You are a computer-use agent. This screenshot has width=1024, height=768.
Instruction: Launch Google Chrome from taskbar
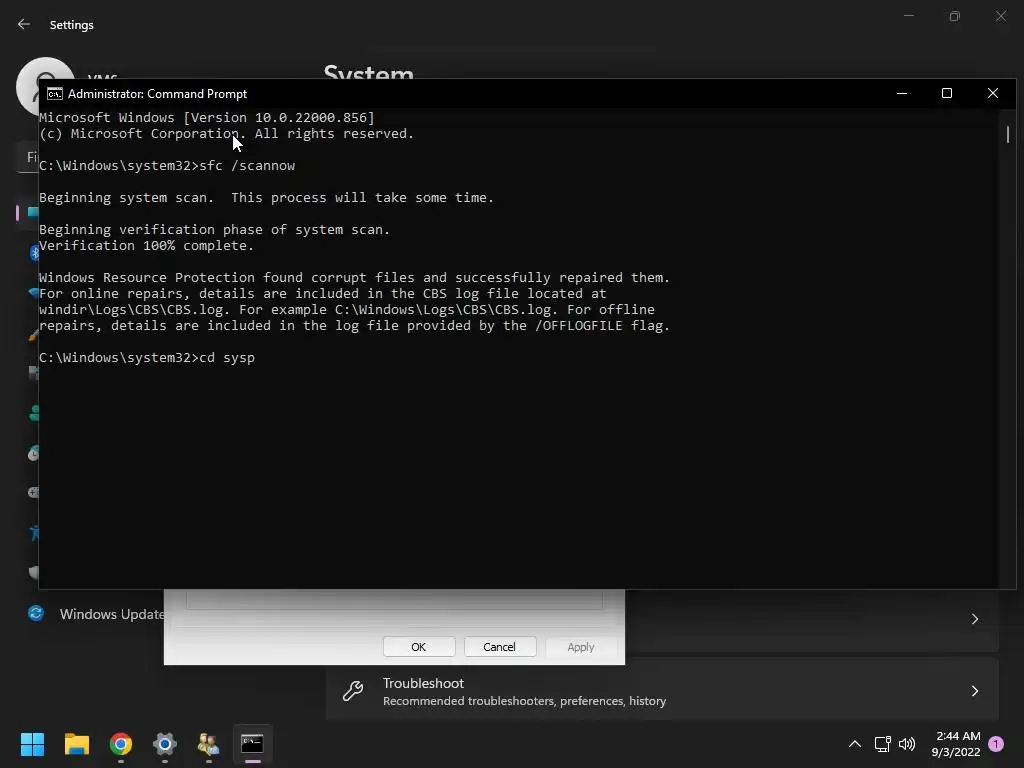coord(121,744)
